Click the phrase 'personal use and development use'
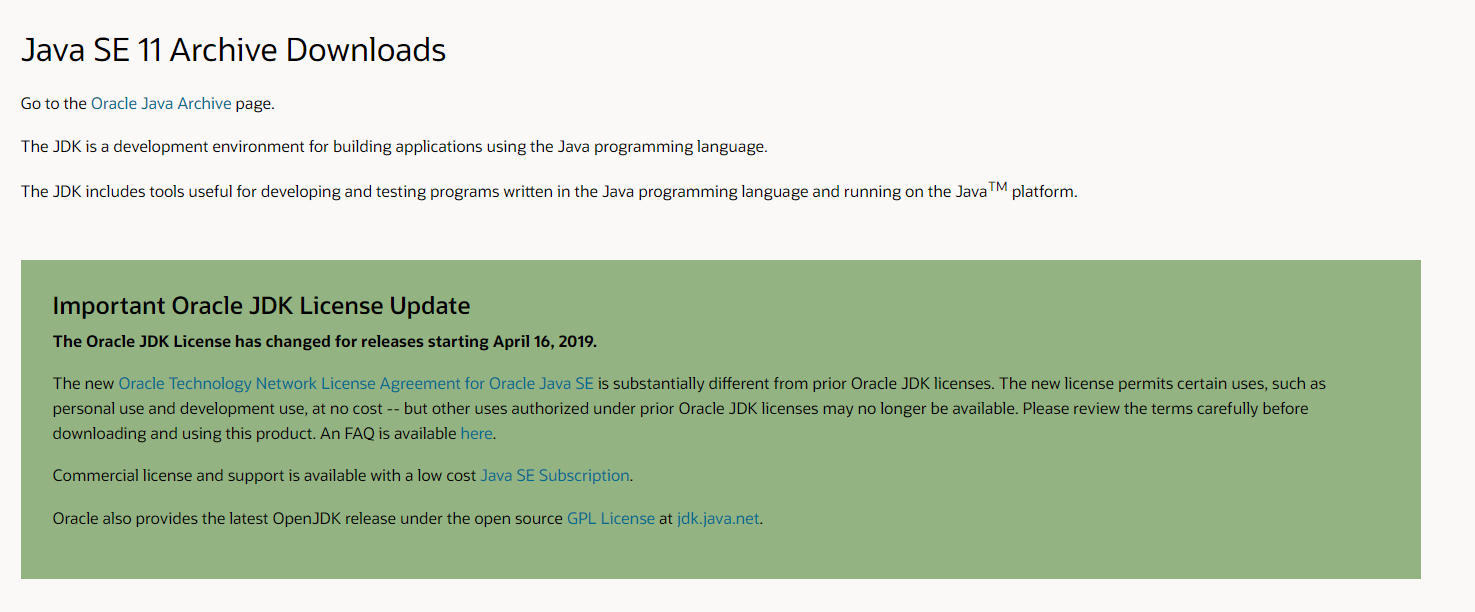This screenshot has width=1475, height=612. (x=155, y=408)
